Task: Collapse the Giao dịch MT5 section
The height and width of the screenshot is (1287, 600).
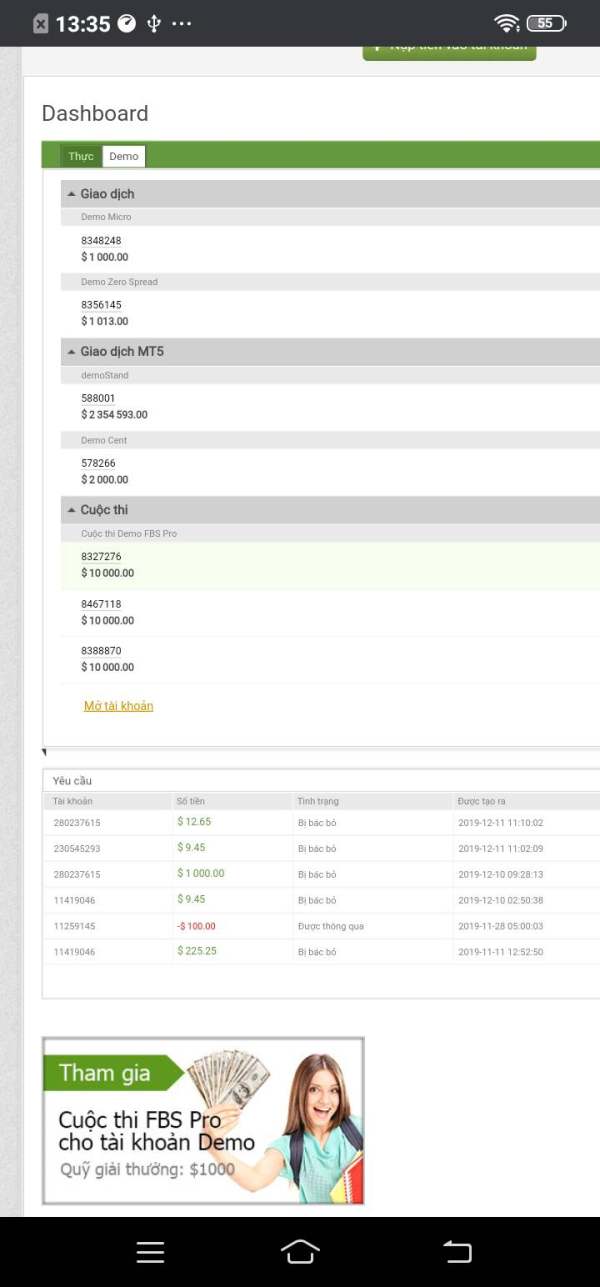Action: pos(330,352)
